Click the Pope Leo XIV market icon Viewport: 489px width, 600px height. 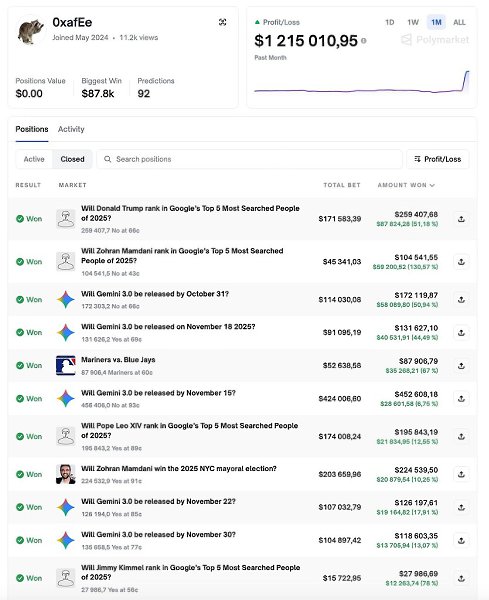(x=66, y=437)
